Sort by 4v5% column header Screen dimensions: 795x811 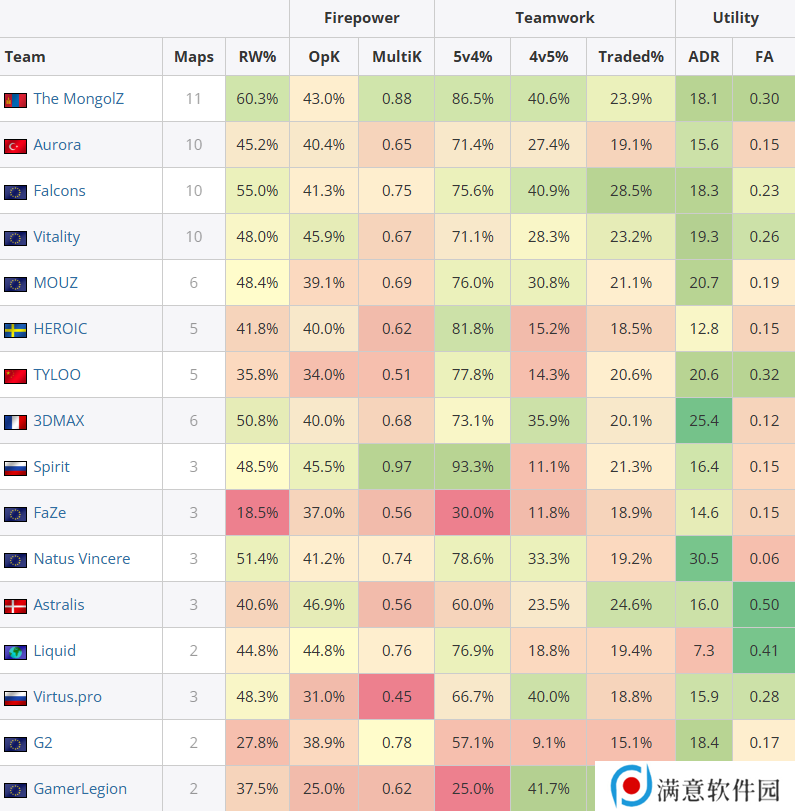click(x=549, y=57)
